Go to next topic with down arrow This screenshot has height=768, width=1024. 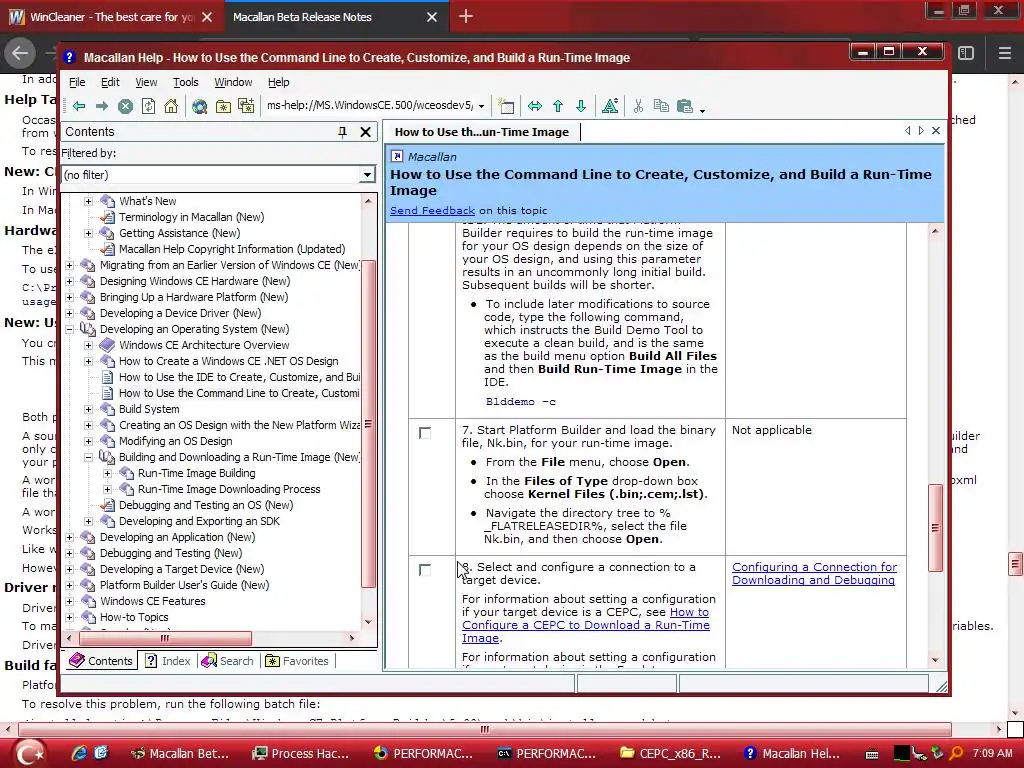point(581,106)
